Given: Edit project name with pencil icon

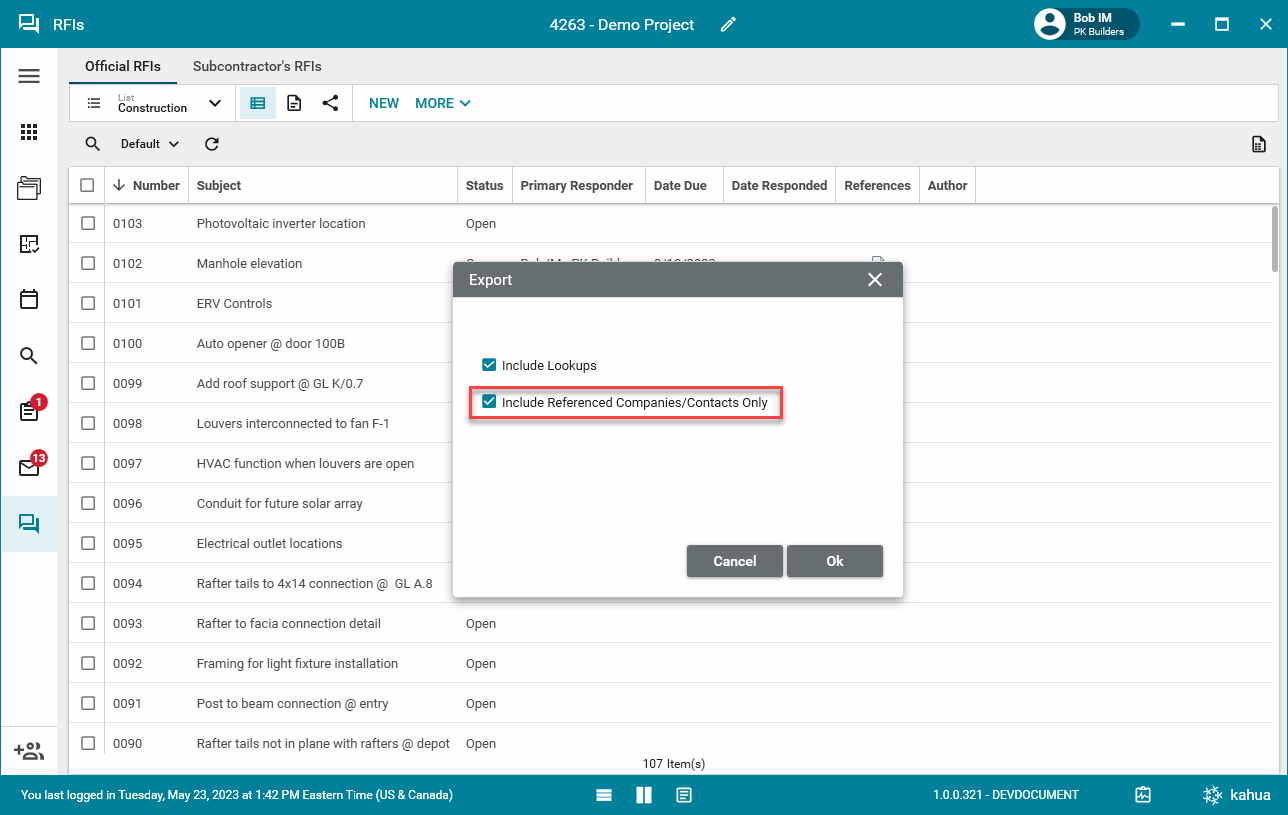Looking at the screenshot, I should [728, 25].
